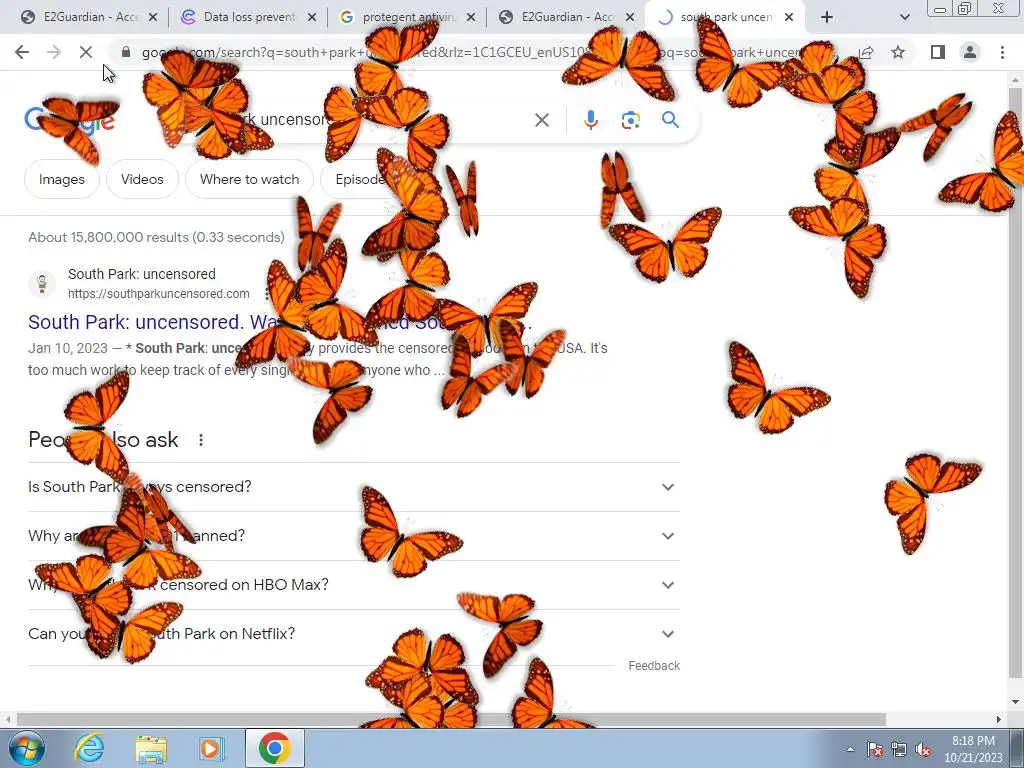1024x768 pixels.
Task: Toggle the browser side panel
Action: tap(938, 52)
